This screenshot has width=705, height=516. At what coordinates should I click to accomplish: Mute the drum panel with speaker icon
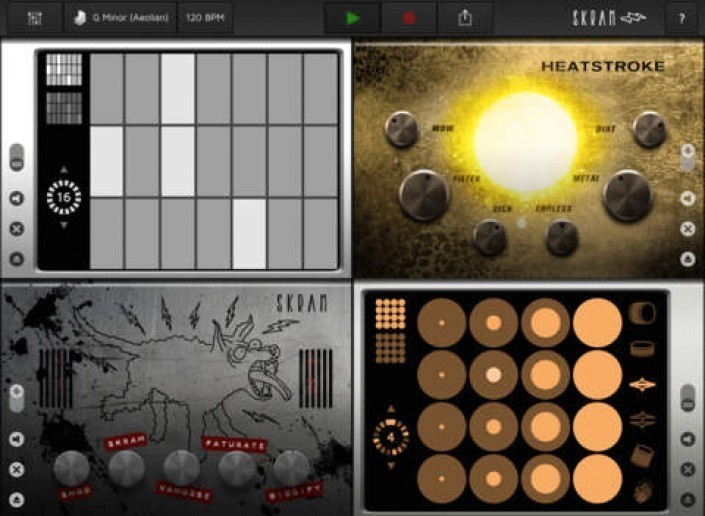pyautogui.click(x=687, y=439)
